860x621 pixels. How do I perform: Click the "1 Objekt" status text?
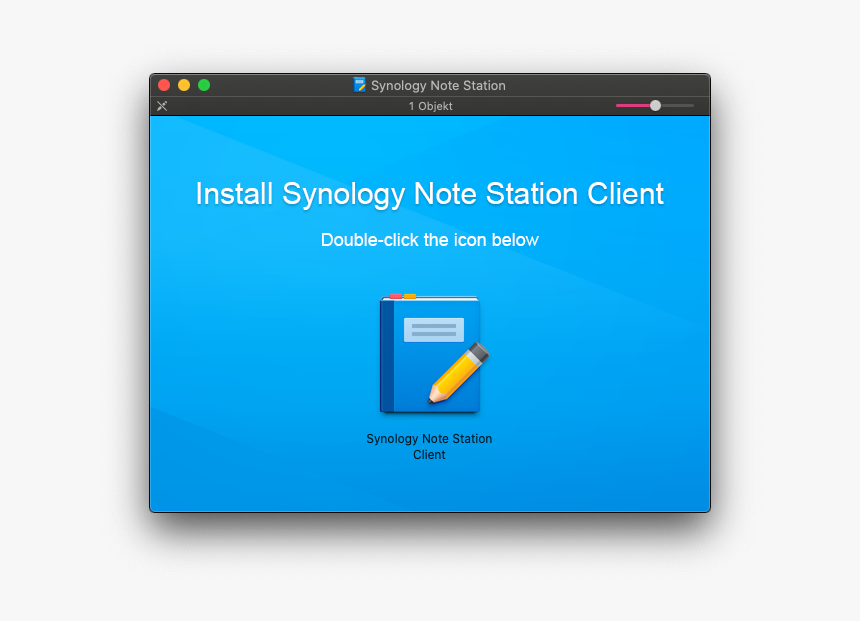(431, 106)
